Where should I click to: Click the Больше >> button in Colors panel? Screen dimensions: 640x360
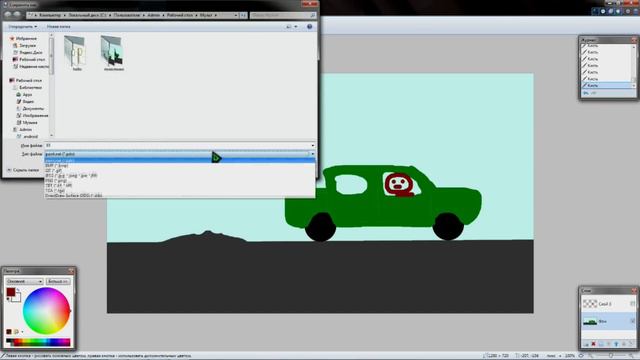pyautogui.click(x=58, y=281)
